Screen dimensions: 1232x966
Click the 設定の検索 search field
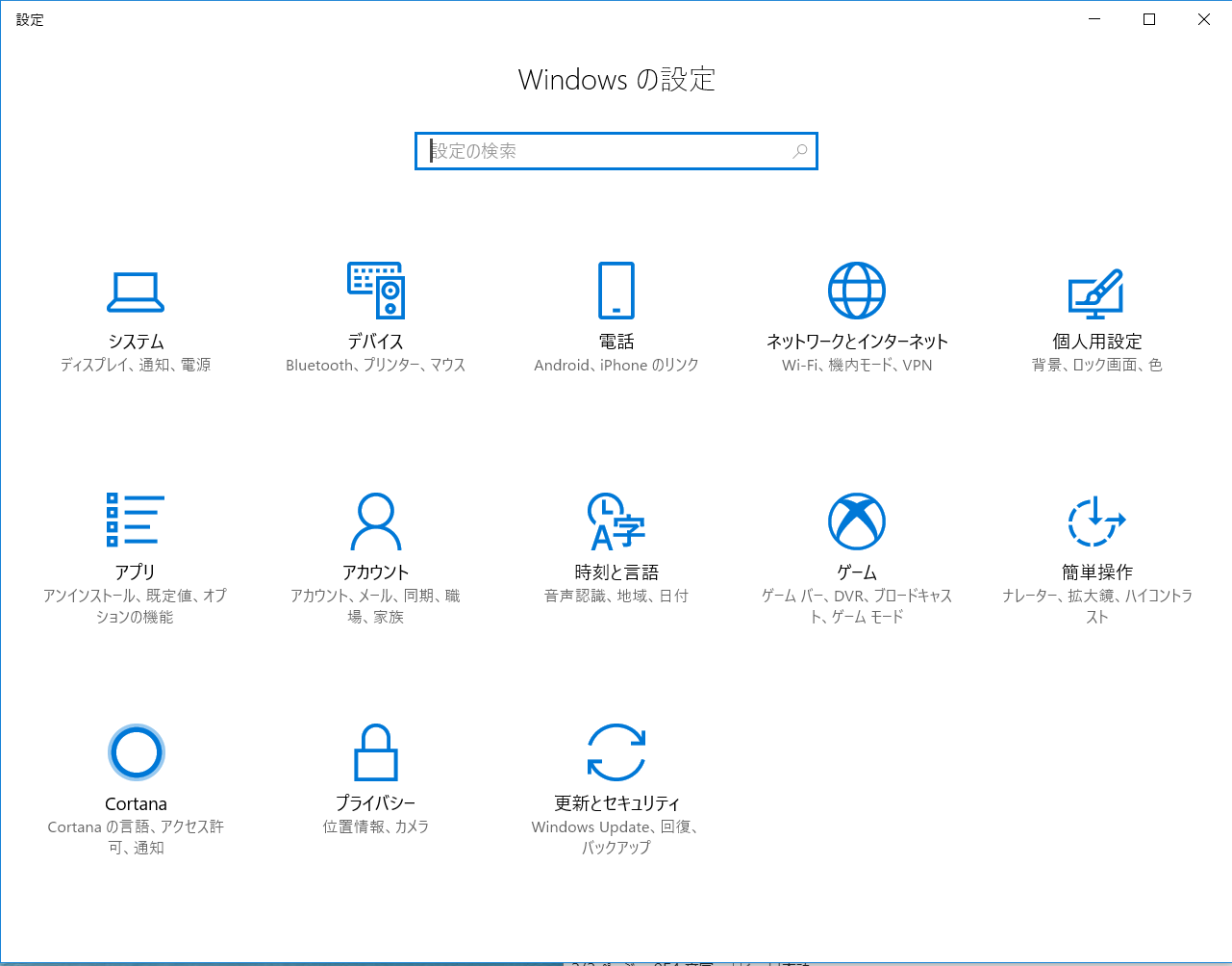click(x=606, y=151)
